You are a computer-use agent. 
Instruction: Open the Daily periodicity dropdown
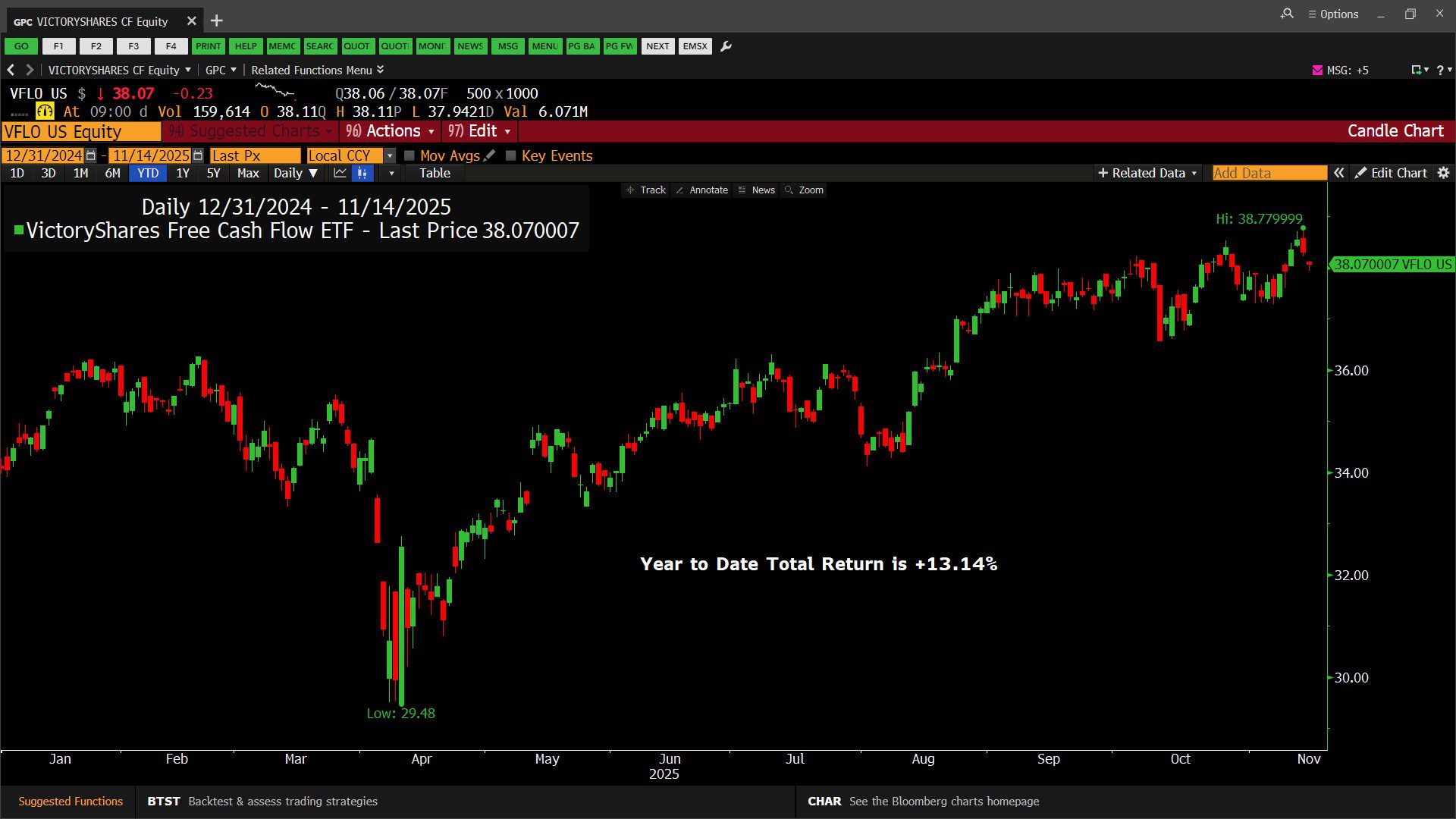[x=296, y=173]
